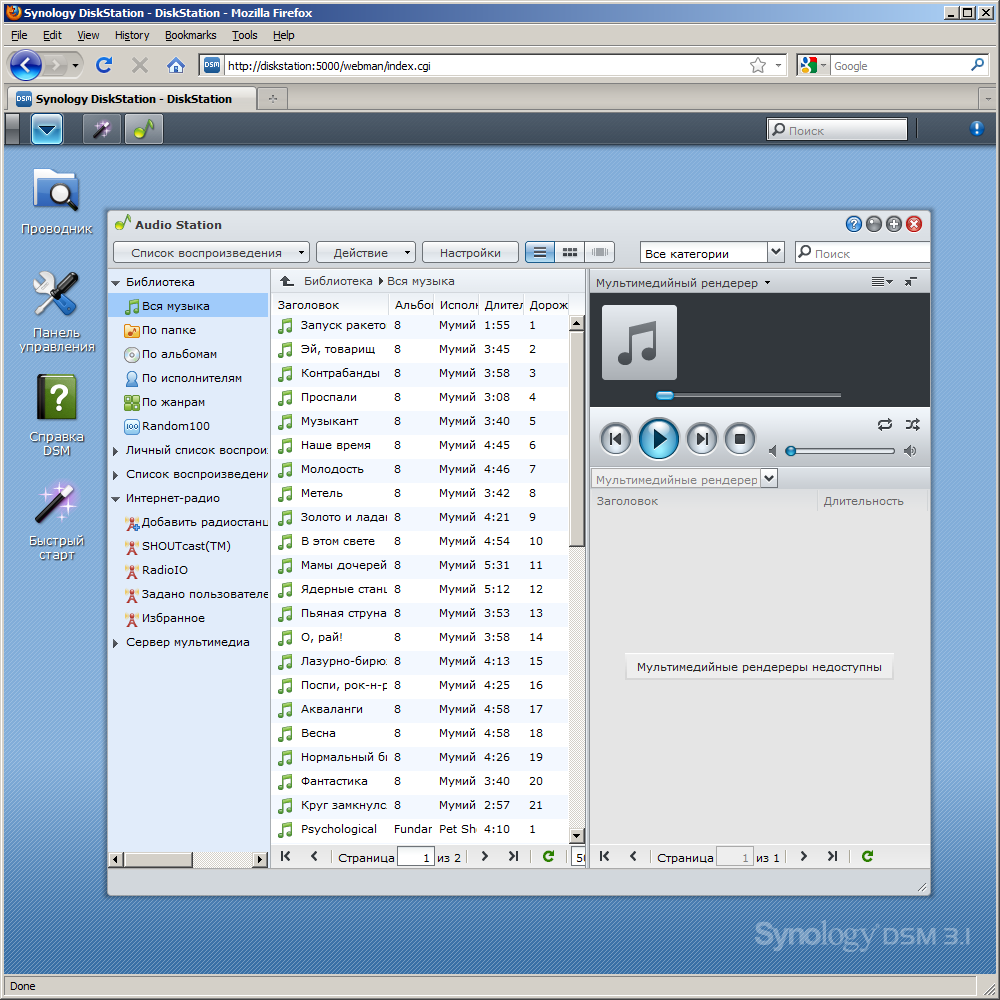The height and width of the screenshot is (1000, 1000).
Task: Open Действие dropdown menu
Action: point(365,253)
